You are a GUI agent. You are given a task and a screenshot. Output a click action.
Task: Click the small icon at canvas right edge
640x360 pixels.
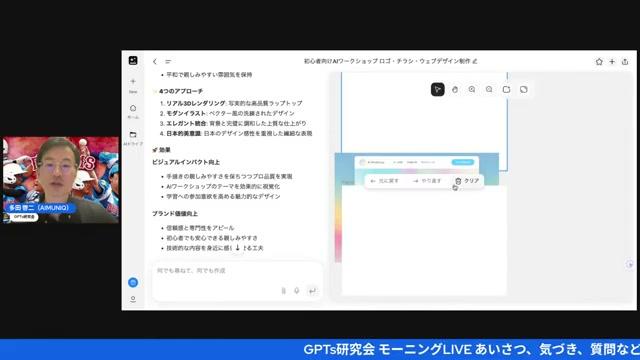click(x=629, y=264)
